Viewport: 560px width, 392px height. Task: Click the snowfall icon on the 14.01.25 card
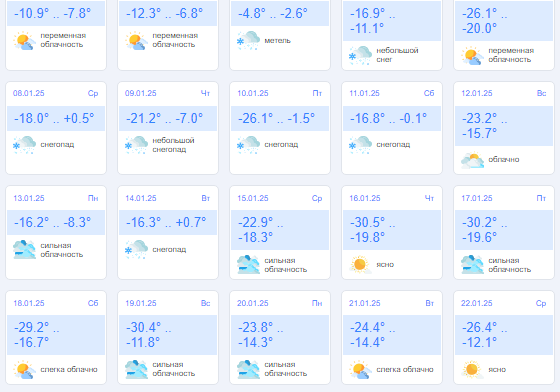(136, 250)
